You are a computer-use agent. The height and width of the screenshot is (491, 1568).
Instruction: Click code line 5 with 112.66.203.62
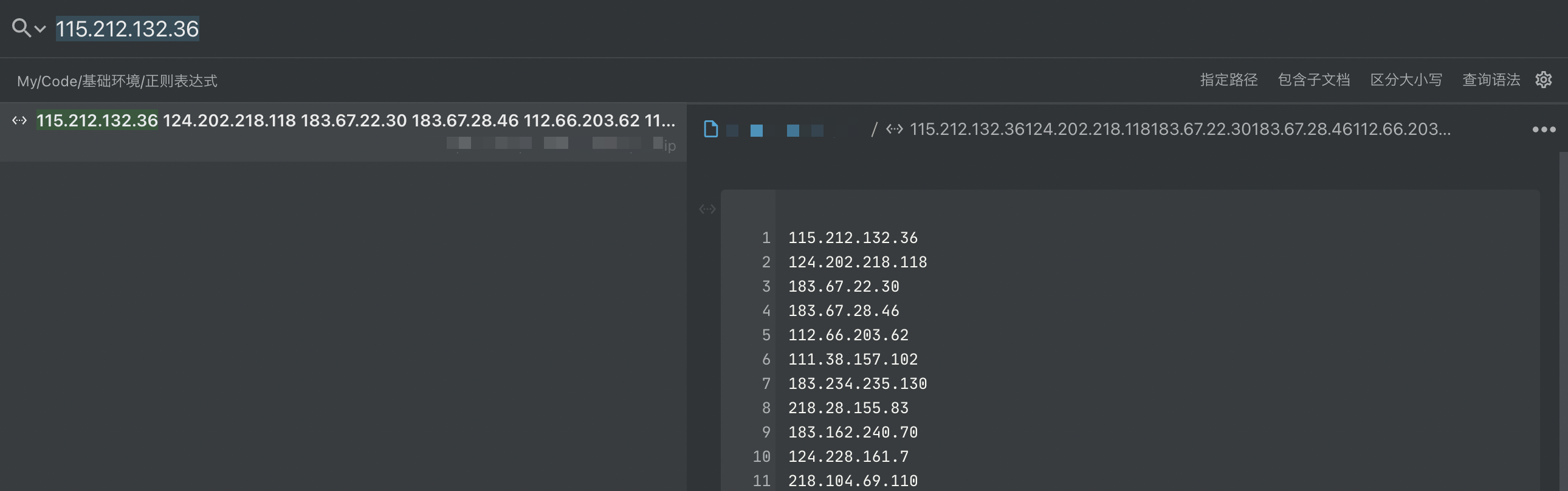point(848,335)
